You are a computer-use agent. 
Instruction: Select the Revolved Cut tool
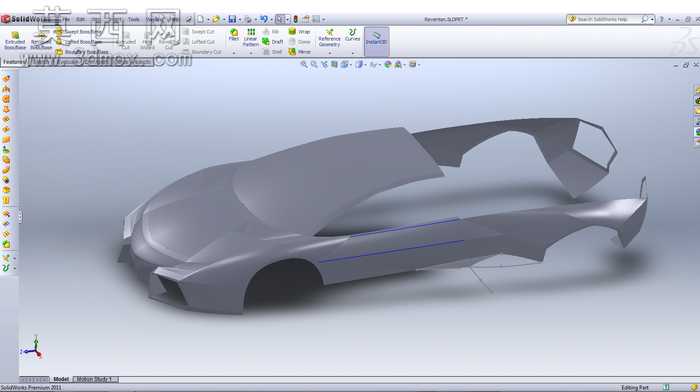169,41
